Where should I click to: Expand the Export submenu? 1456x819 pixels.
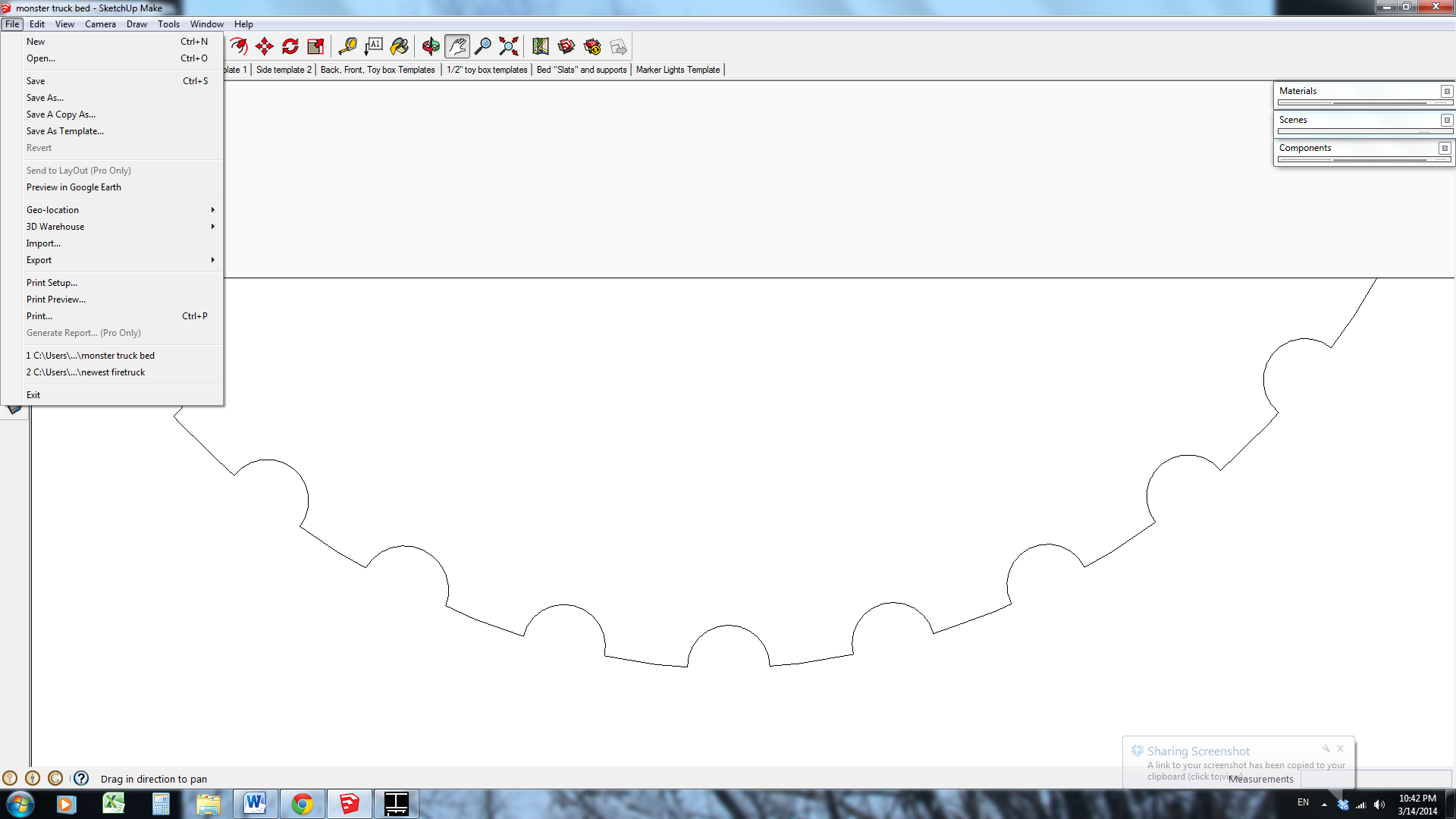[112, 260]
